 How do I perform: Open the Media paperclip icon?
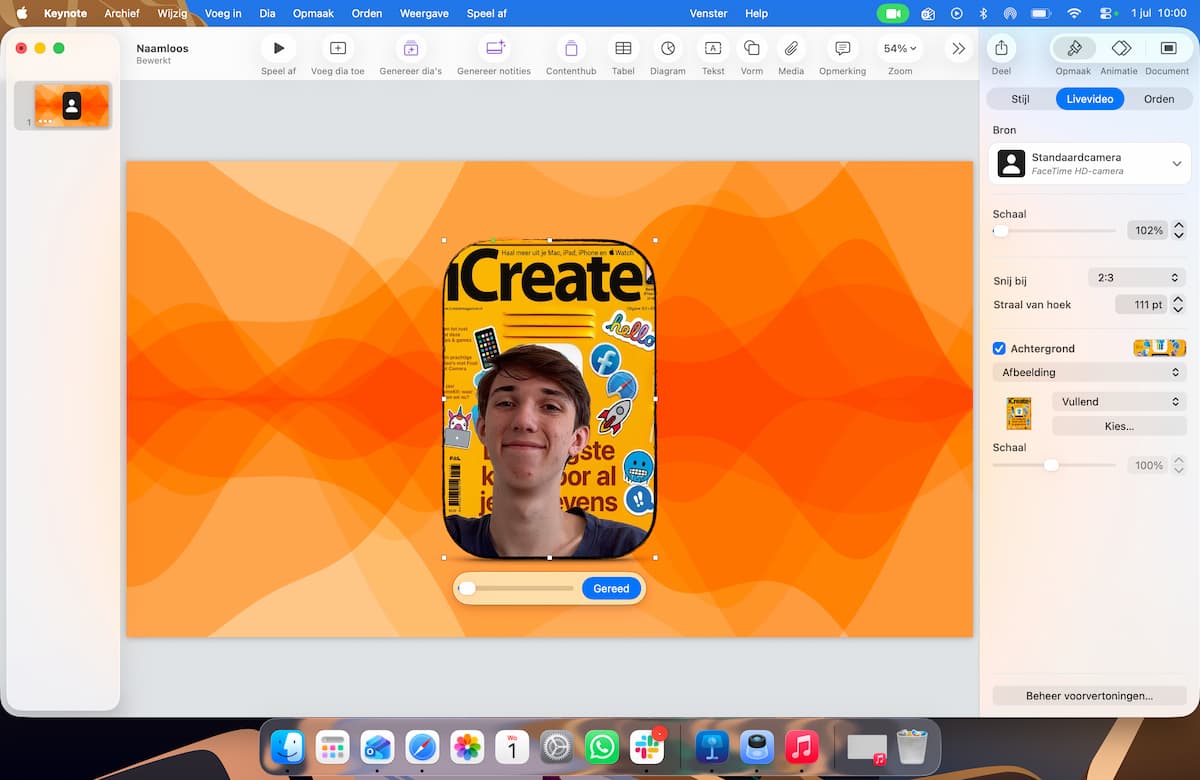point(791,48)
